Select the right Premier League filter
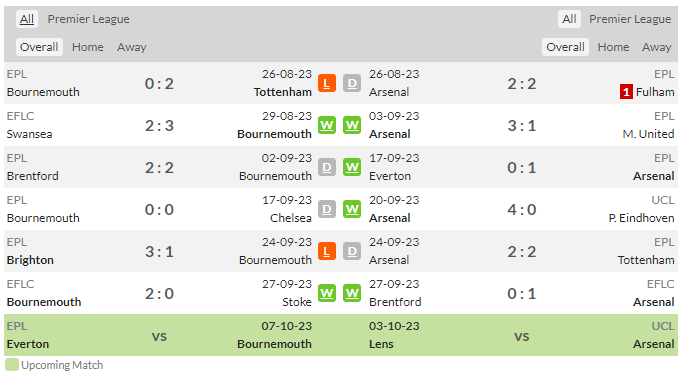This screenshot has width=682, height=386. (x=630, y=19)
